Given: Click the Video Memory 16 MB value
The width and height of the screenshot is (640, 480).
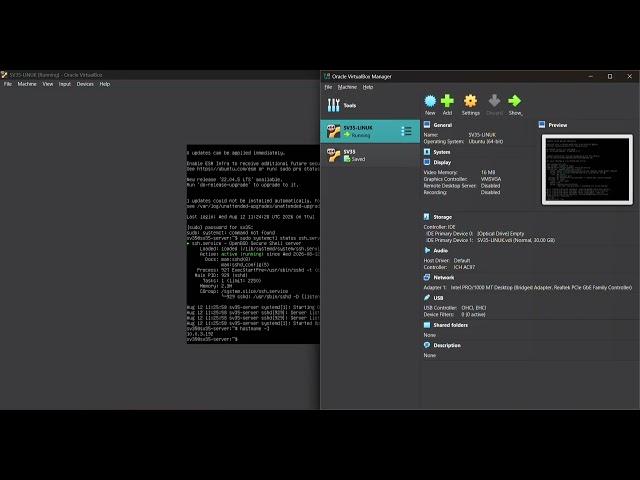Looking at the screenshot, I should click(x=488, y=173).
